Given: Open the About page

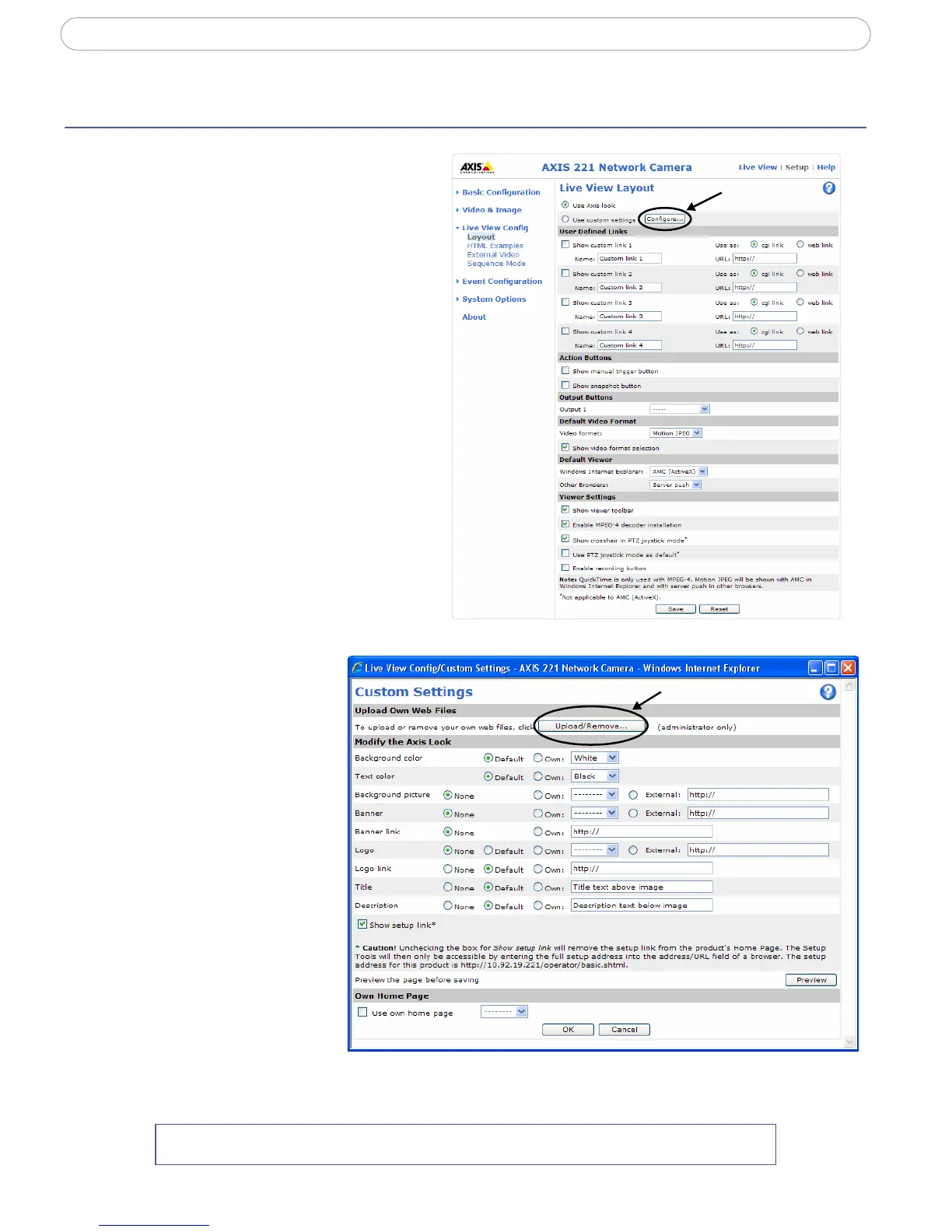Looking at the screenshot, I should pos(474,317).
